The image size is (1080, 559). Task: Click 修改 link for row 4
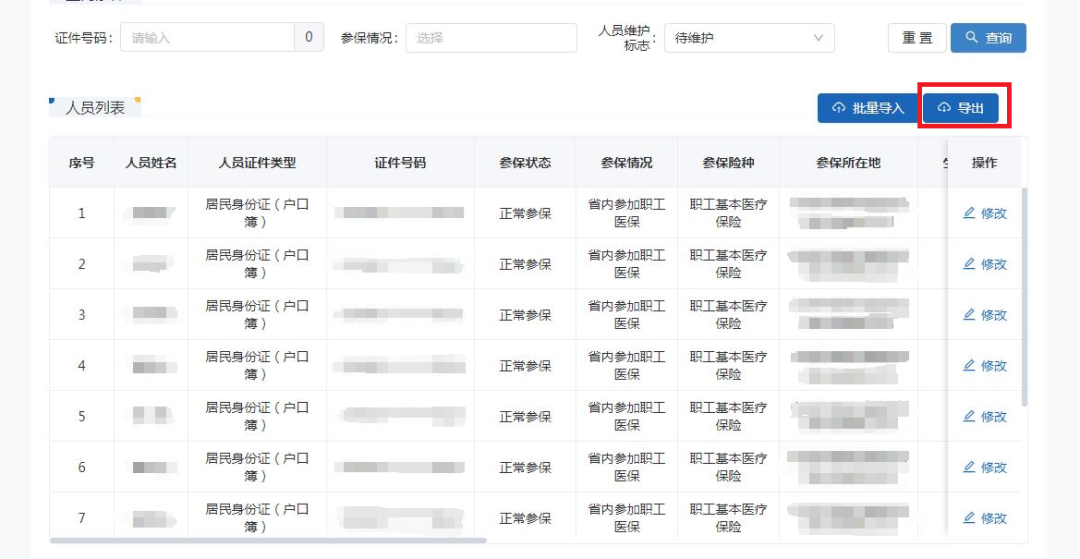tap(985, 366)
